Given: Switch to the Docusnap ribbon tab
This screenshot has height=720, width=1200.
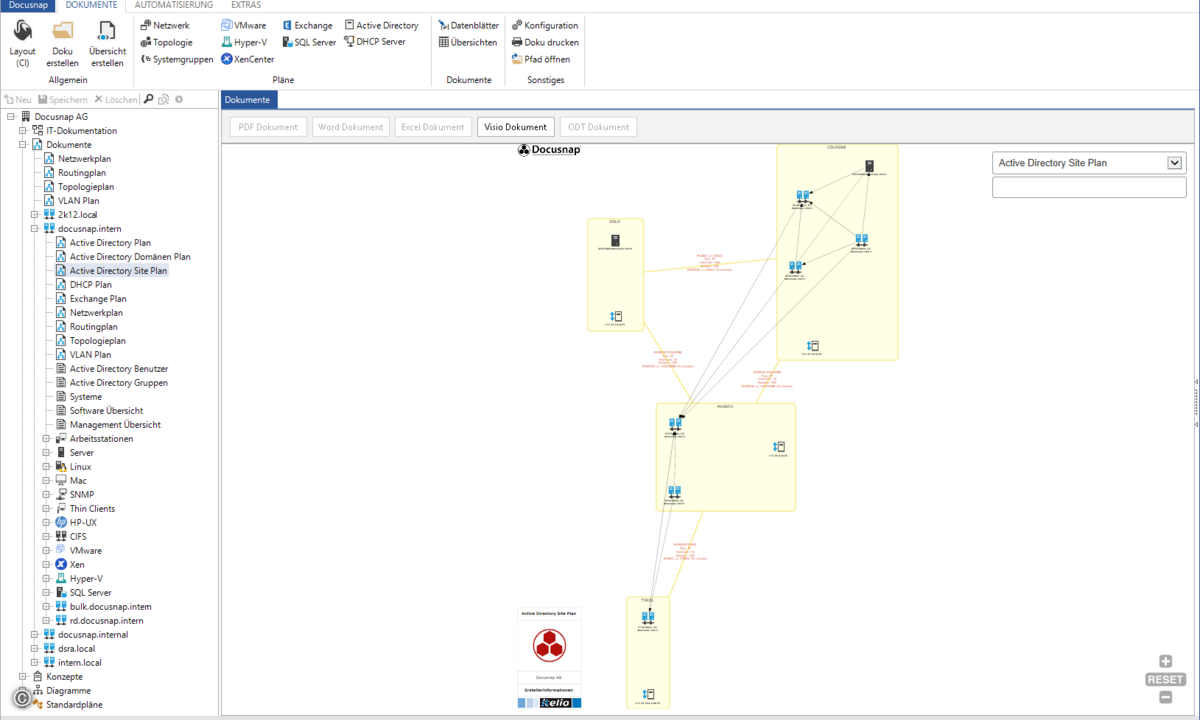Looking at the screenshot, I should (29, 5).
